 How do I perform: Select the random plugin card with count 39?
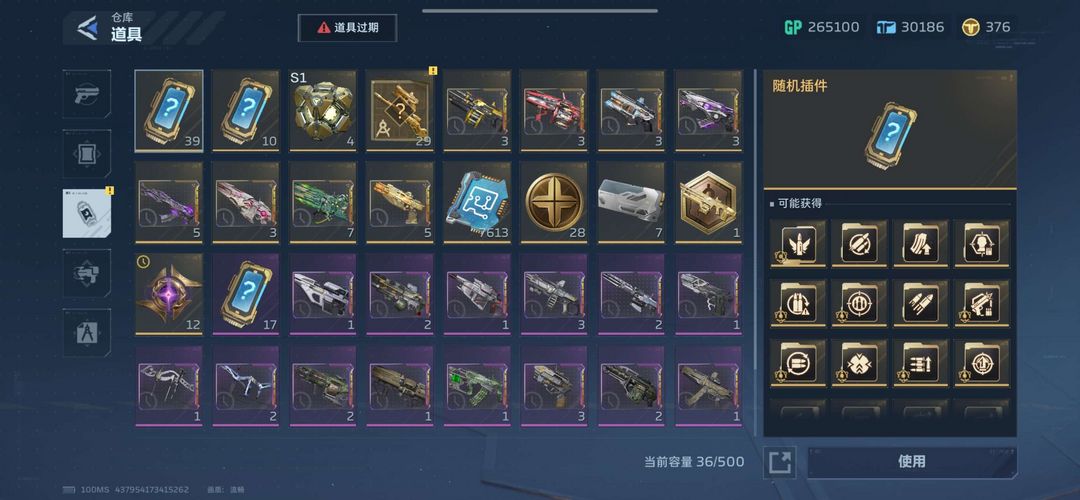pos(169,110)
